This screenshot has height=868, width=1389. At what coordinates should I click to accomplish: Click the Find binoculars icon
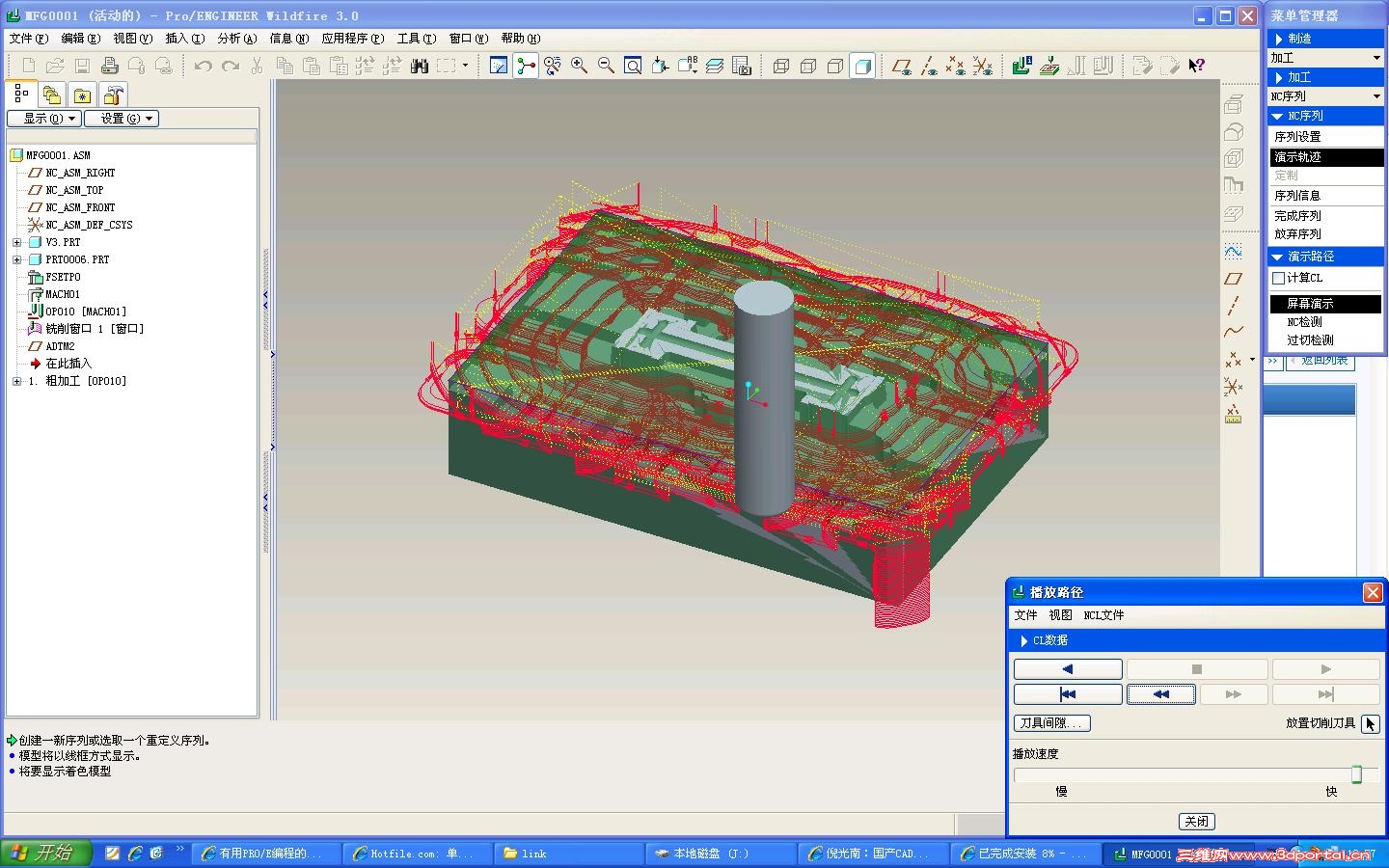coord(420,66)
